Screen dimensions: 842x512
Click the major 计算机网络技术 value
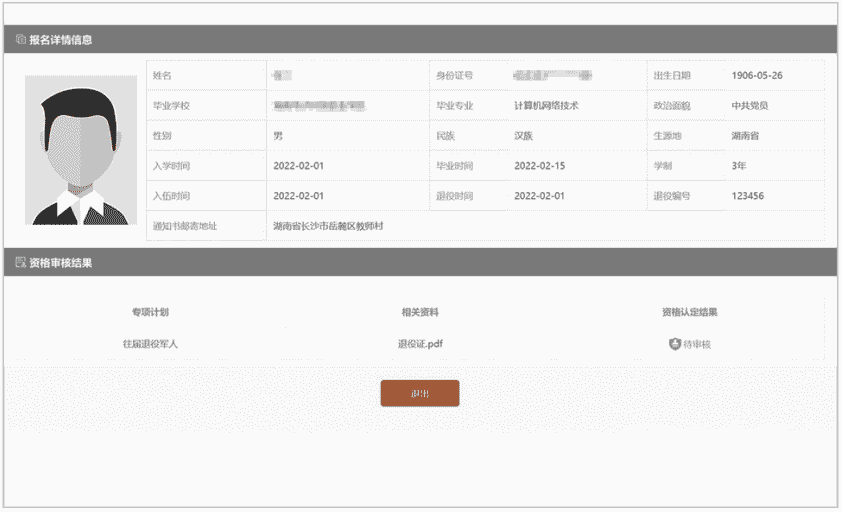pyautogui.click(x=546, y=106)
